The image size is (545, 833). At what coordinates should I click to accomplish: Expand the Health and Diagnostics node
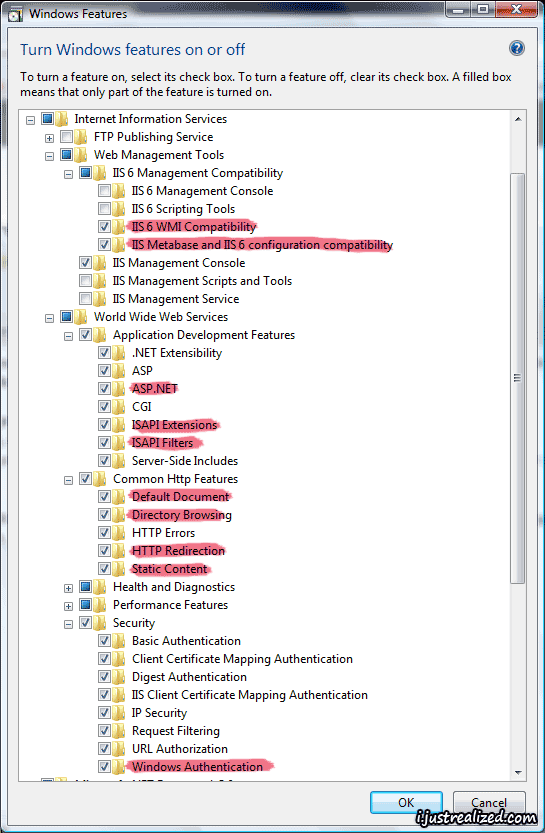point(69,588)
